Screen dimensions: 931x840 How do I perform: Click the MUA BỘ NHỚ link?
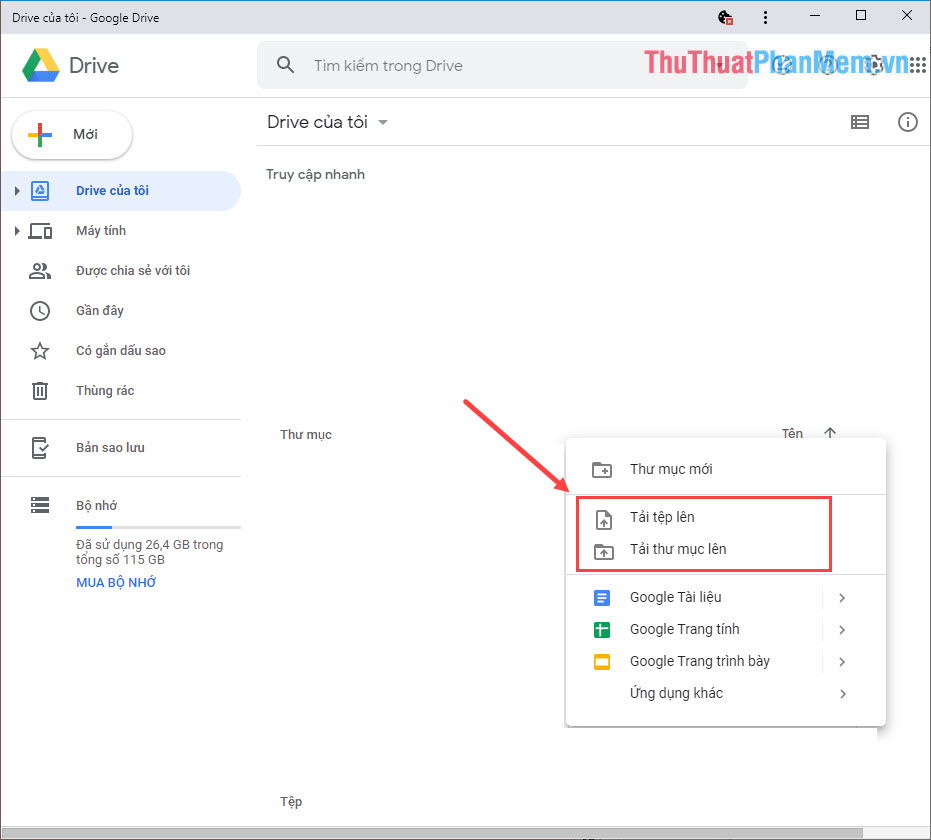(115, 581)
